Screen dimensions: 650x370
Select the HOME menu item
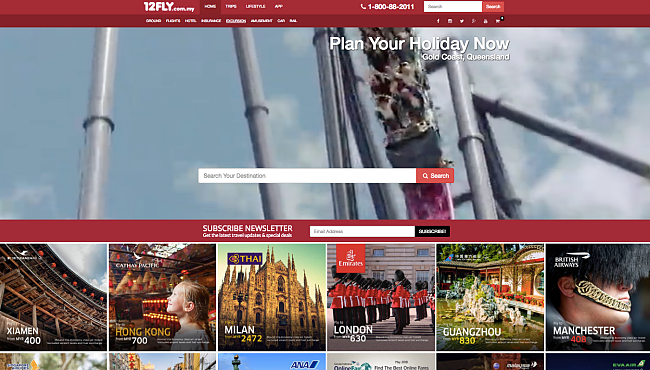point(210,7)
